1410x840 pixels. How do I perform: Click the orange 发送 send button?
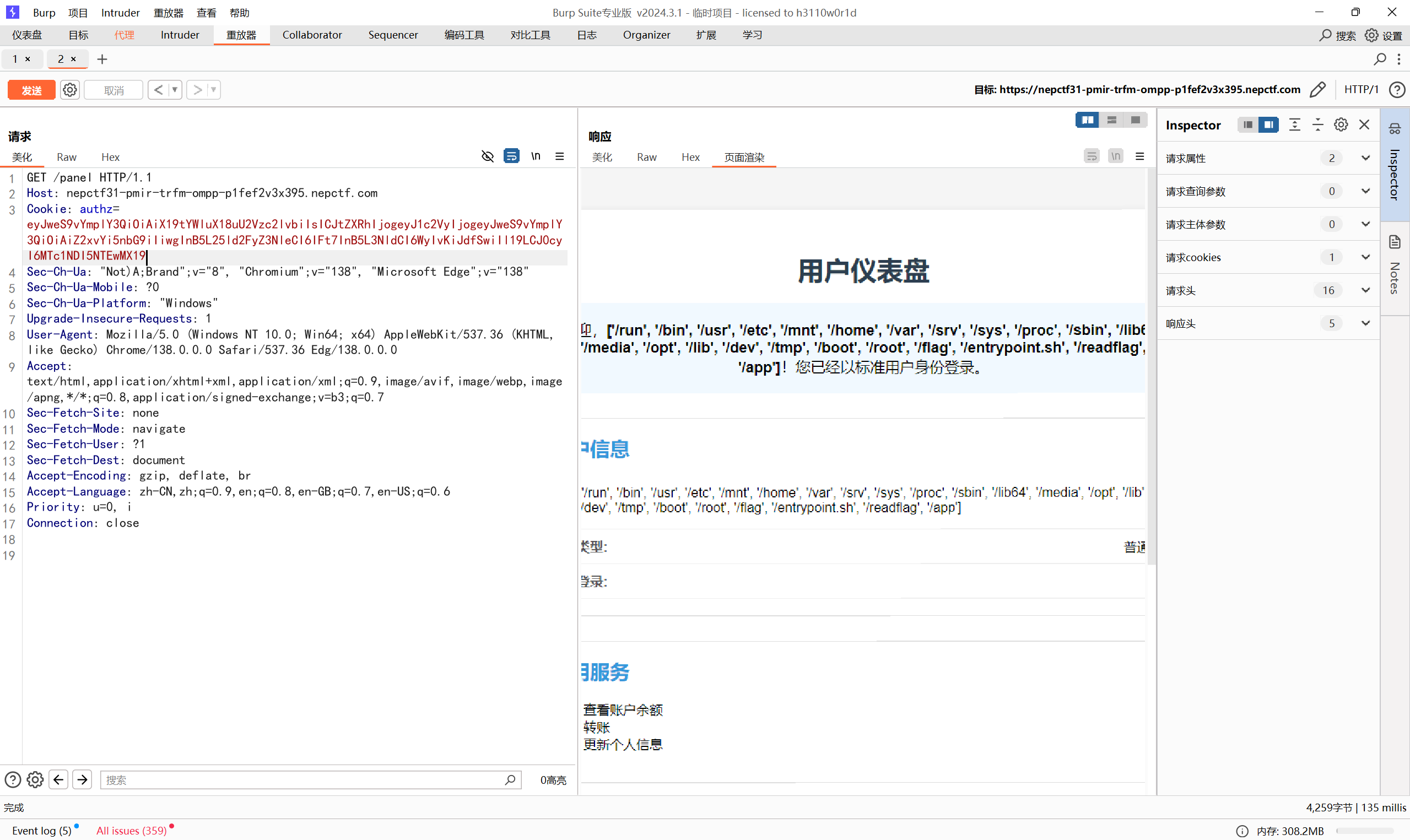[32, 90]
